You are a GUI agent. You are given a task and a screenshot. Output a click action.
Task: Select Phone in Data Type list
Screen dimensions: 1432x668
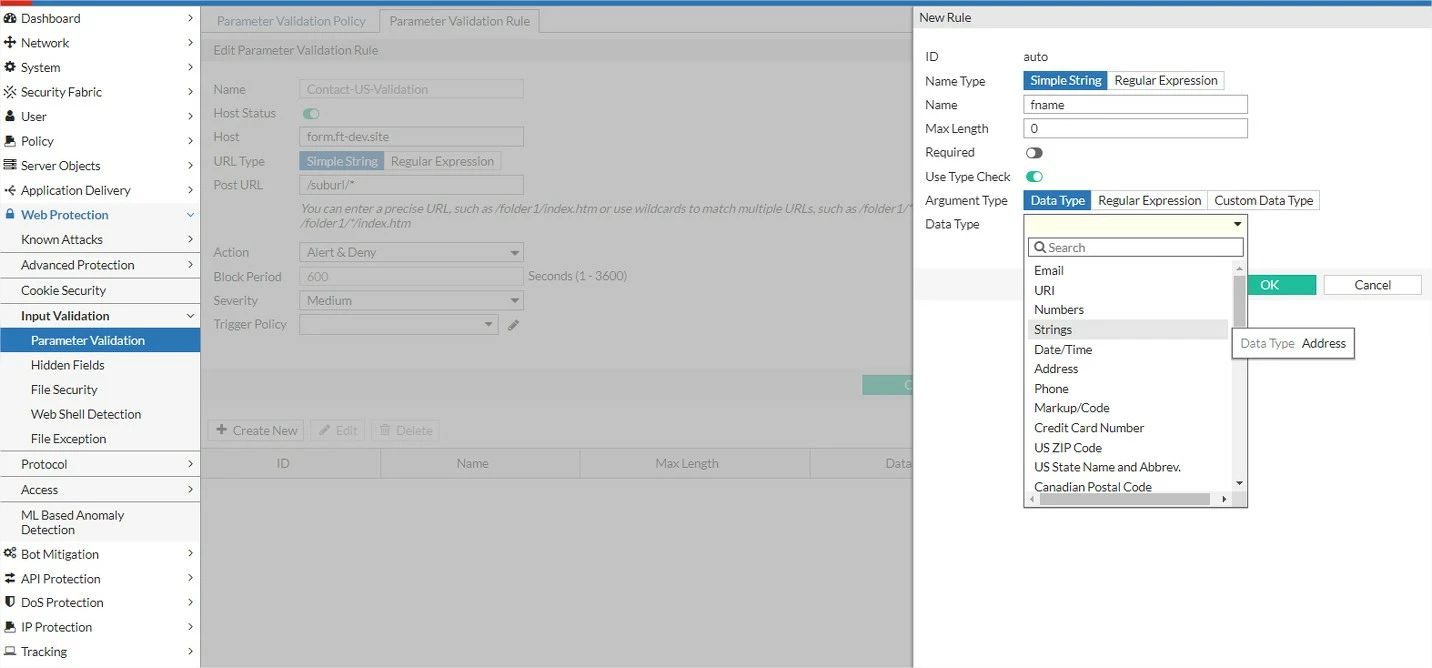(1129, 389)
